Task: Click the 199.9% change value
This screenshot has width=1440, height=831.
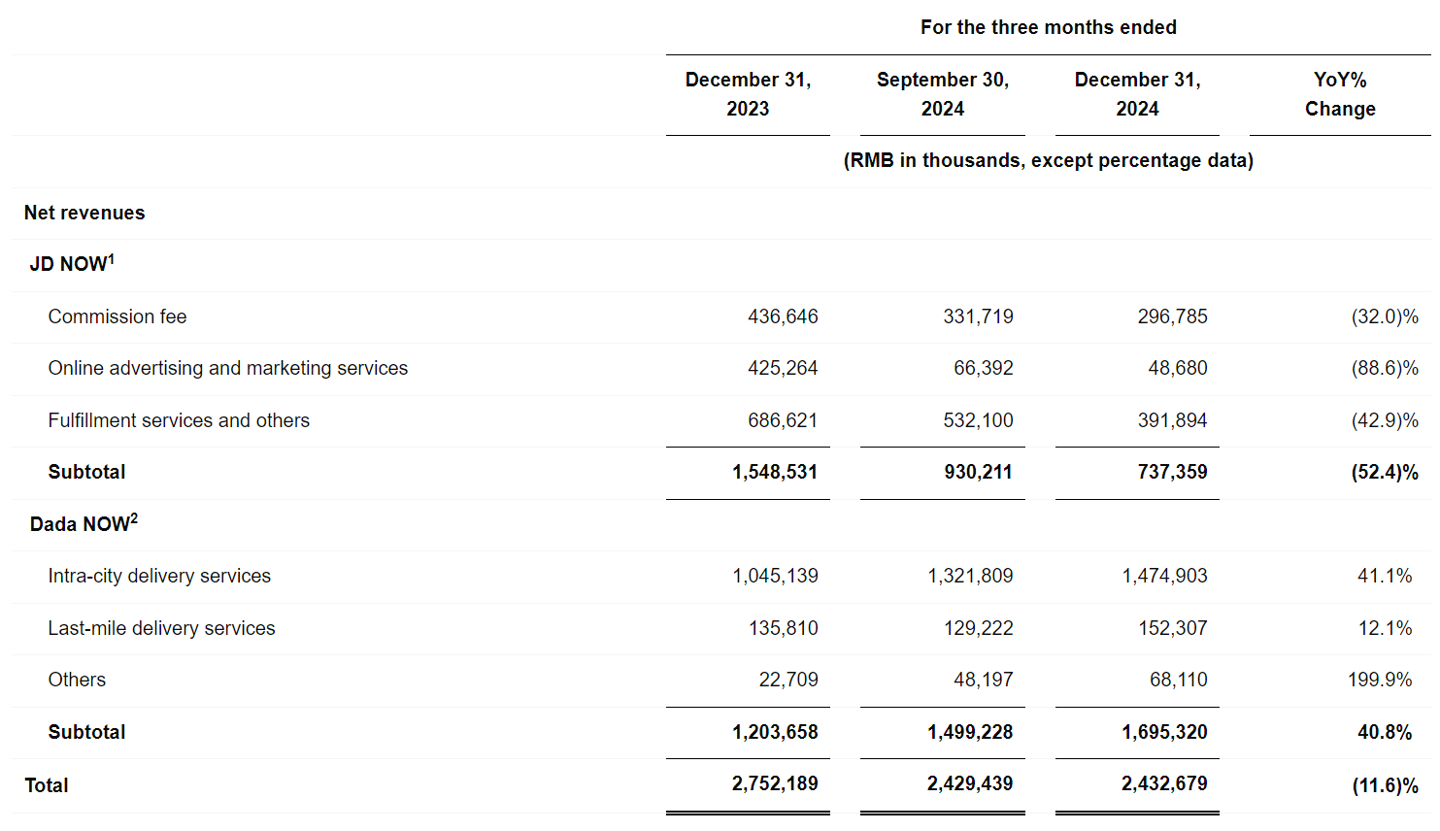Action: [x=1380, y=680]
